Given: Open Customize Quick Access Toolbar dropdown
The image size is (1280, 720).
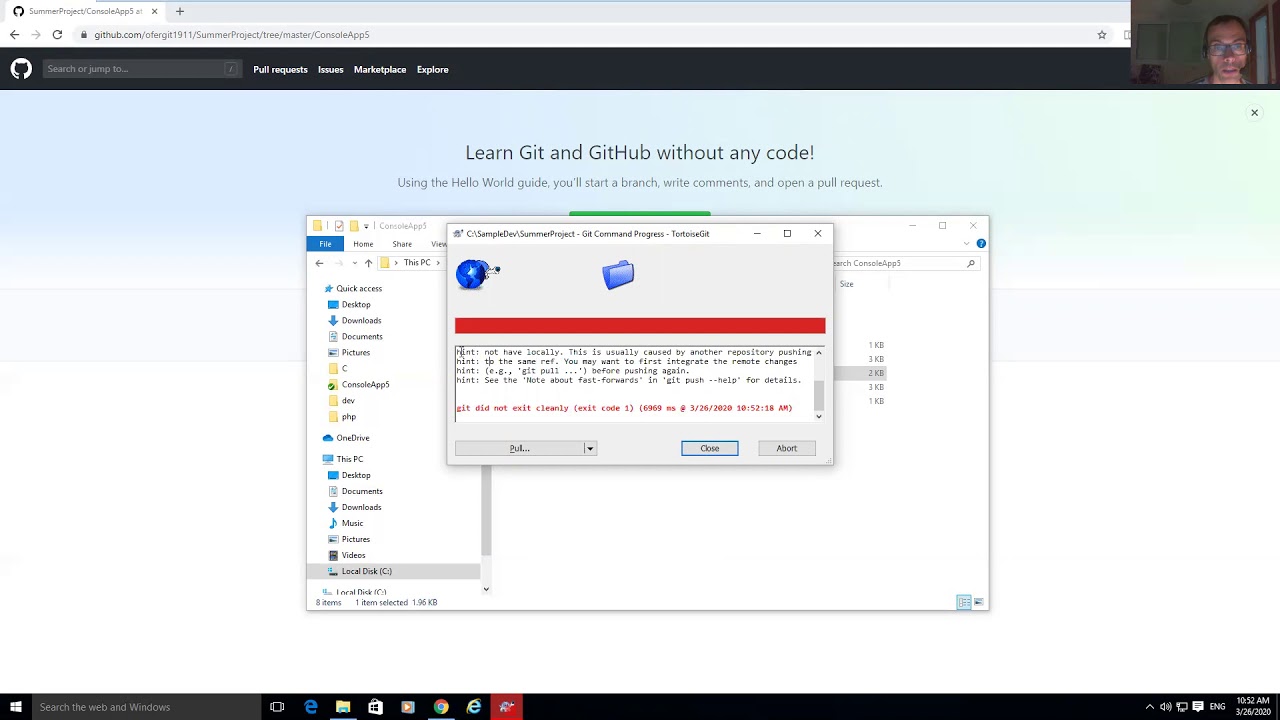Looking at the screenshot, I should [366, 226].
